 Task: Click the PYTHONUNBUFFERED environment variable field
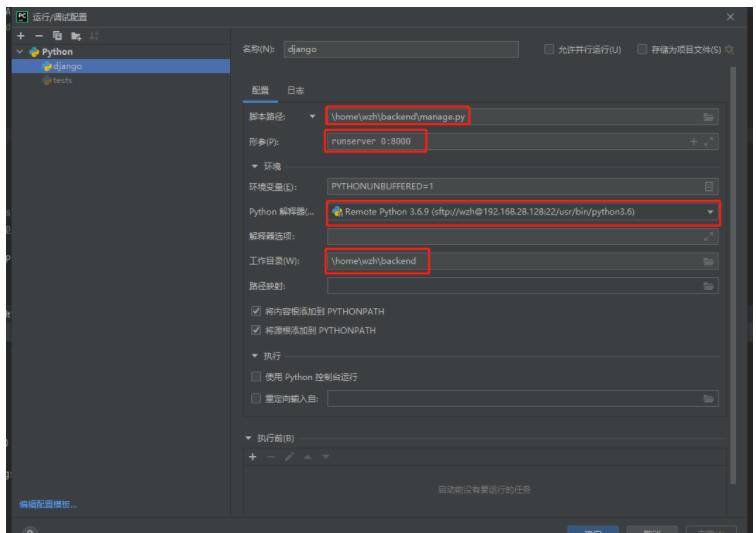[523, 187]
